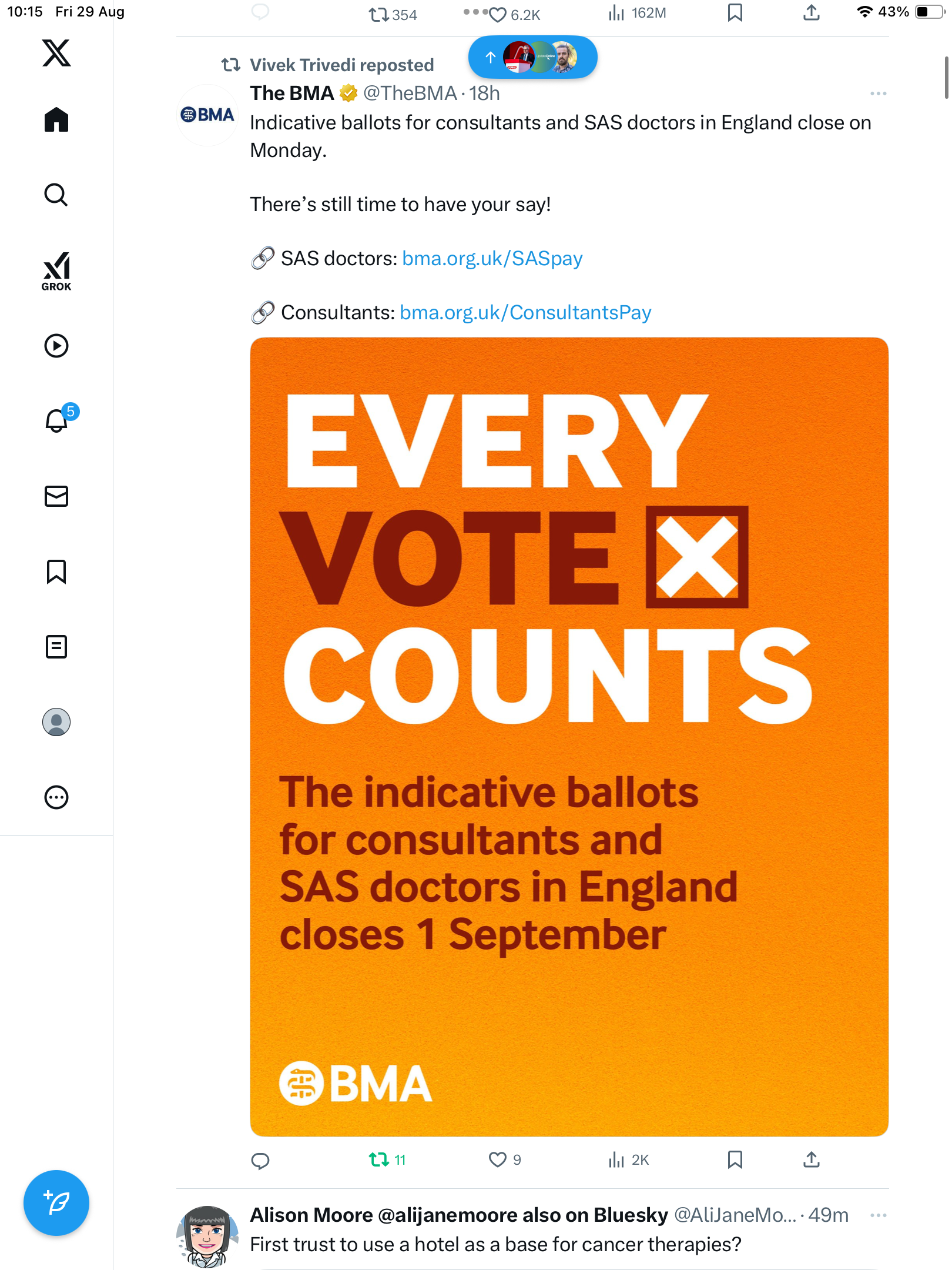
Task: Open the Video play tab icon
Action: 56,346
